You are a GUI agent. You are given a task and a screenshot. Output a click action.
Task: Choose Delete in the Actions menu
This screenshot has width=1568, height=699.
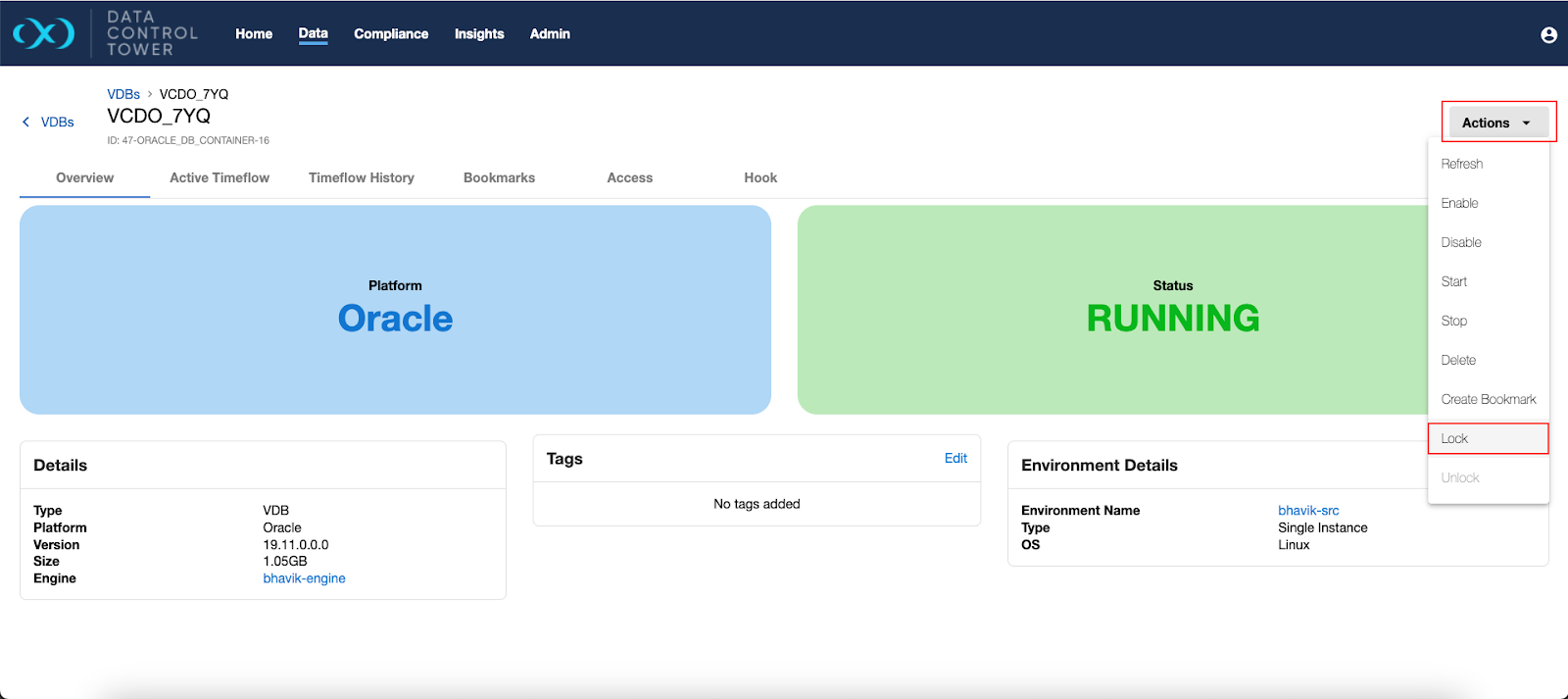click(x=1458, y=361)
